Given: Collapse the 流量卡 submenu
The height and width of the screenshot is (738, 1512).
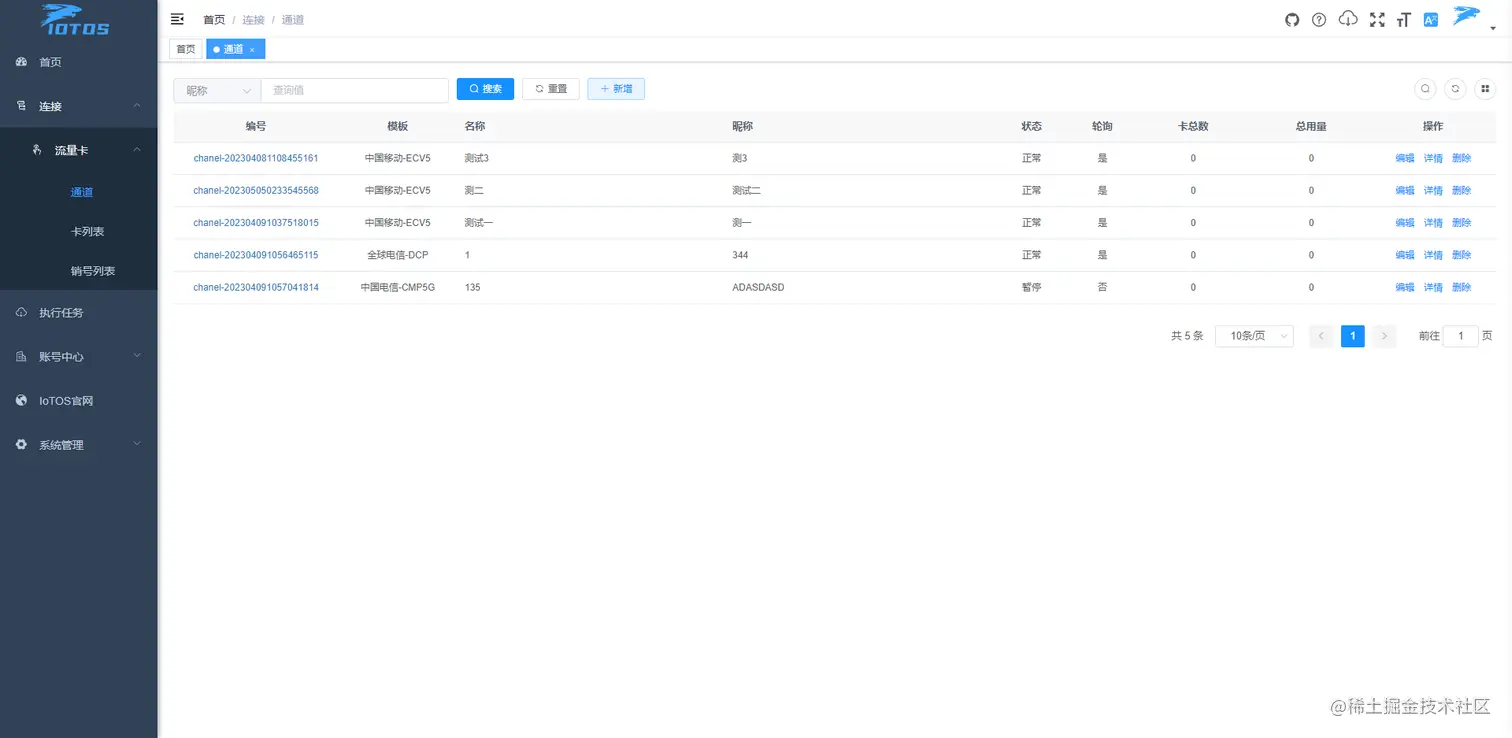Looking at the screenshot, I should click(78, 150).
